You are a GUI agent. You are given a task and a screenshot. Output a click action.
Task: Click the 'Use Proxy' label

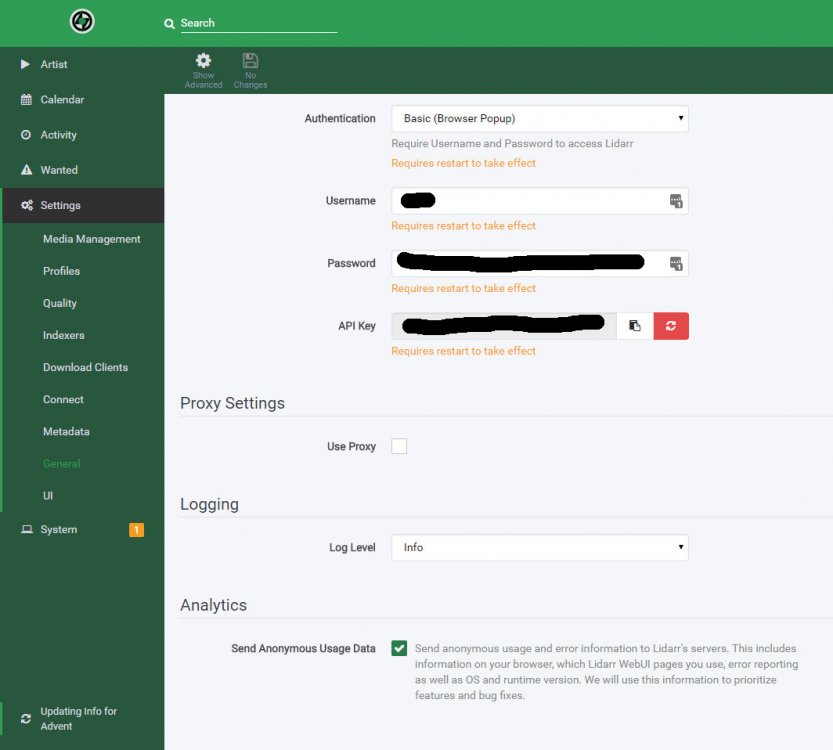tap(351, 447)
